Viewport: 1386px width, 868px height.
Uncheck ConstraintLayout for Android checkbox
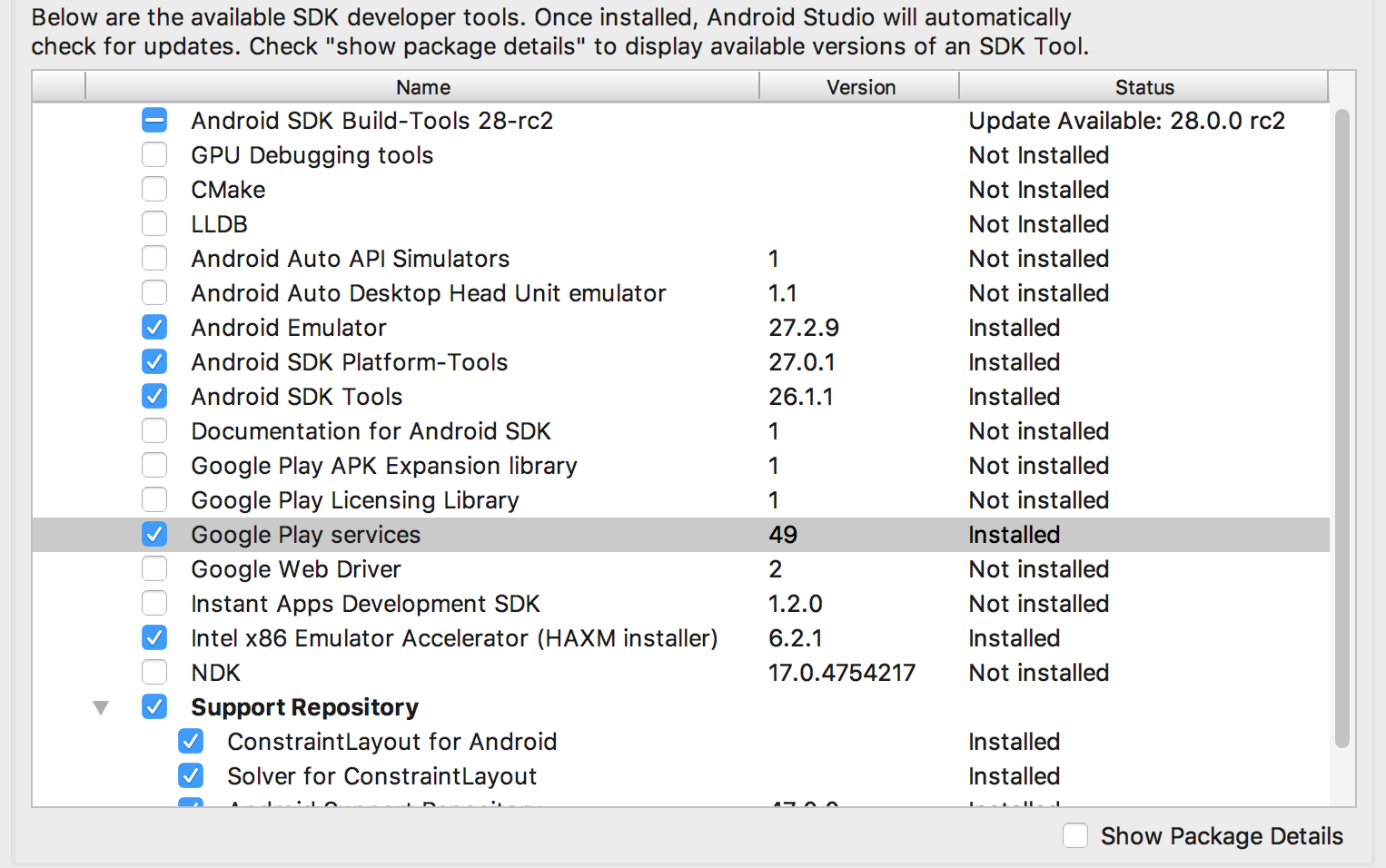pos(191,741)
